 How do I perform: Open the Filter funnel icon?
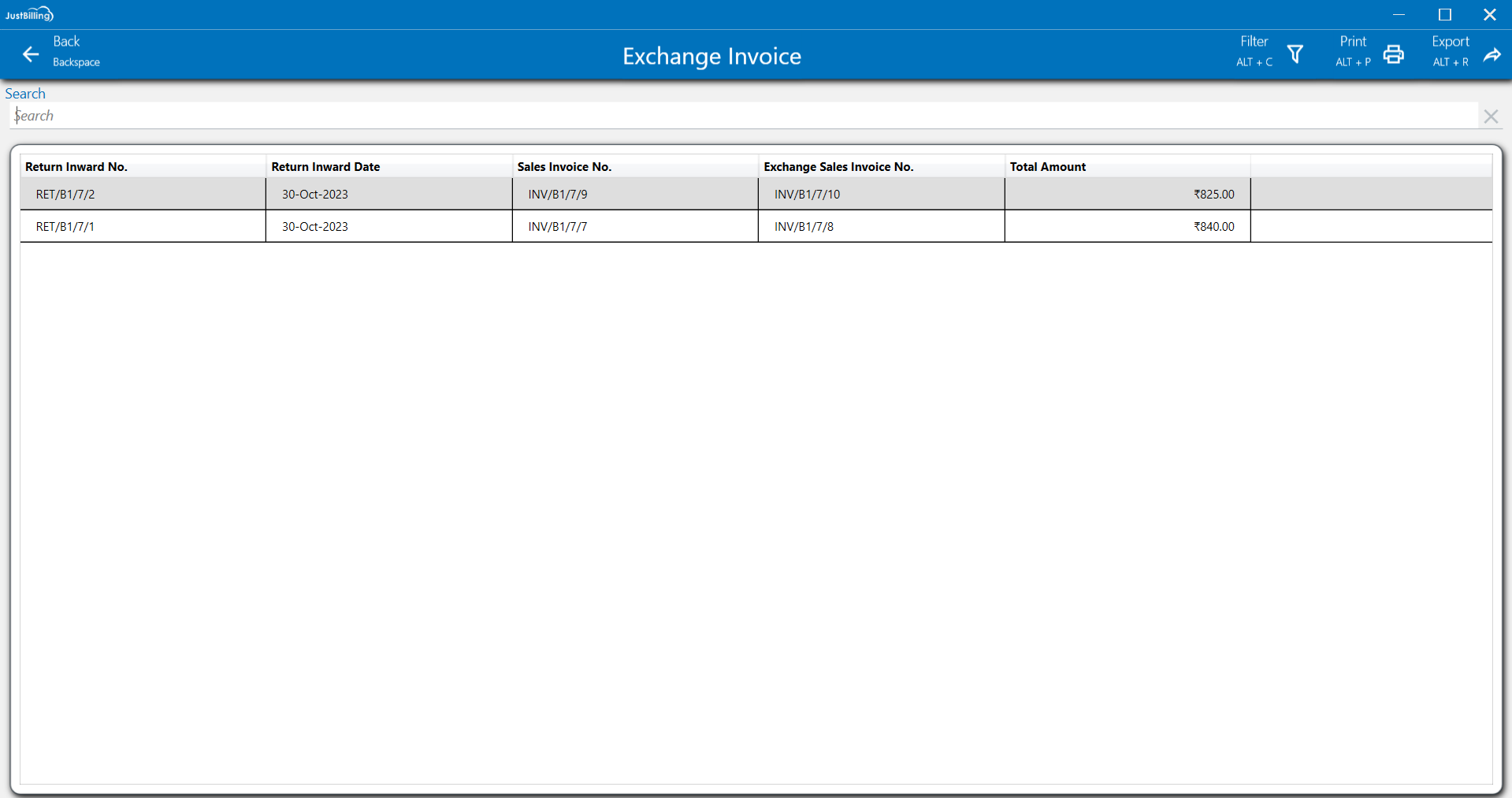click(1295, 54)
